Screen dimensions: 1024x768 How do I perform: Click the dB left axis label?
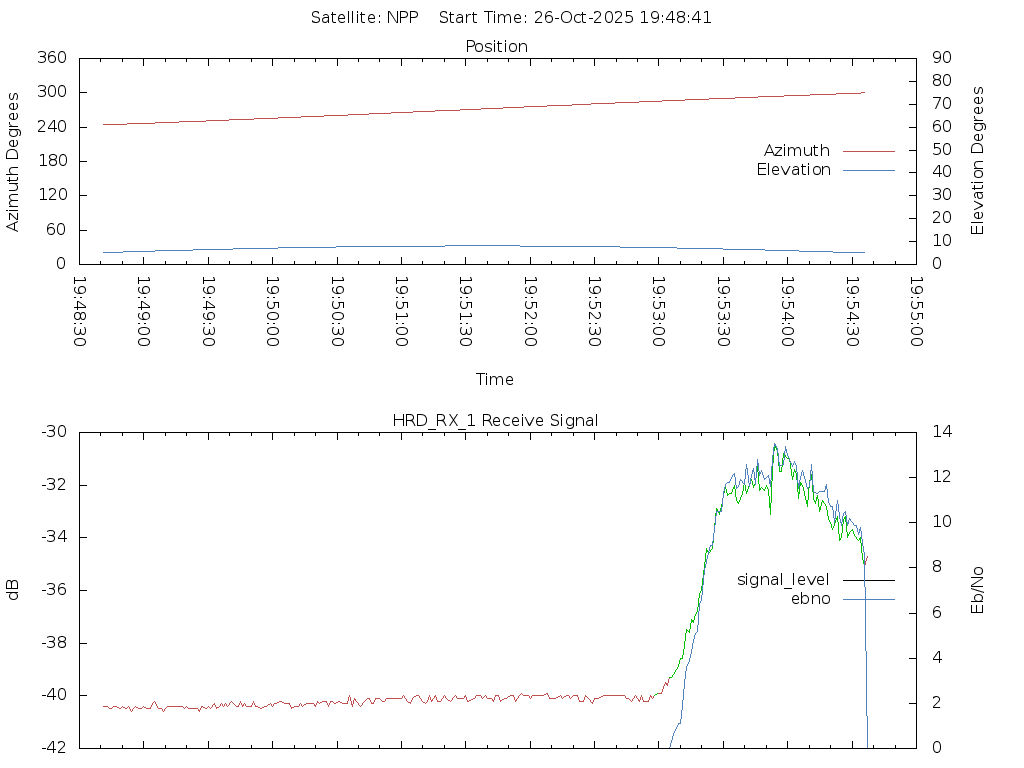(x=13, y=590)
